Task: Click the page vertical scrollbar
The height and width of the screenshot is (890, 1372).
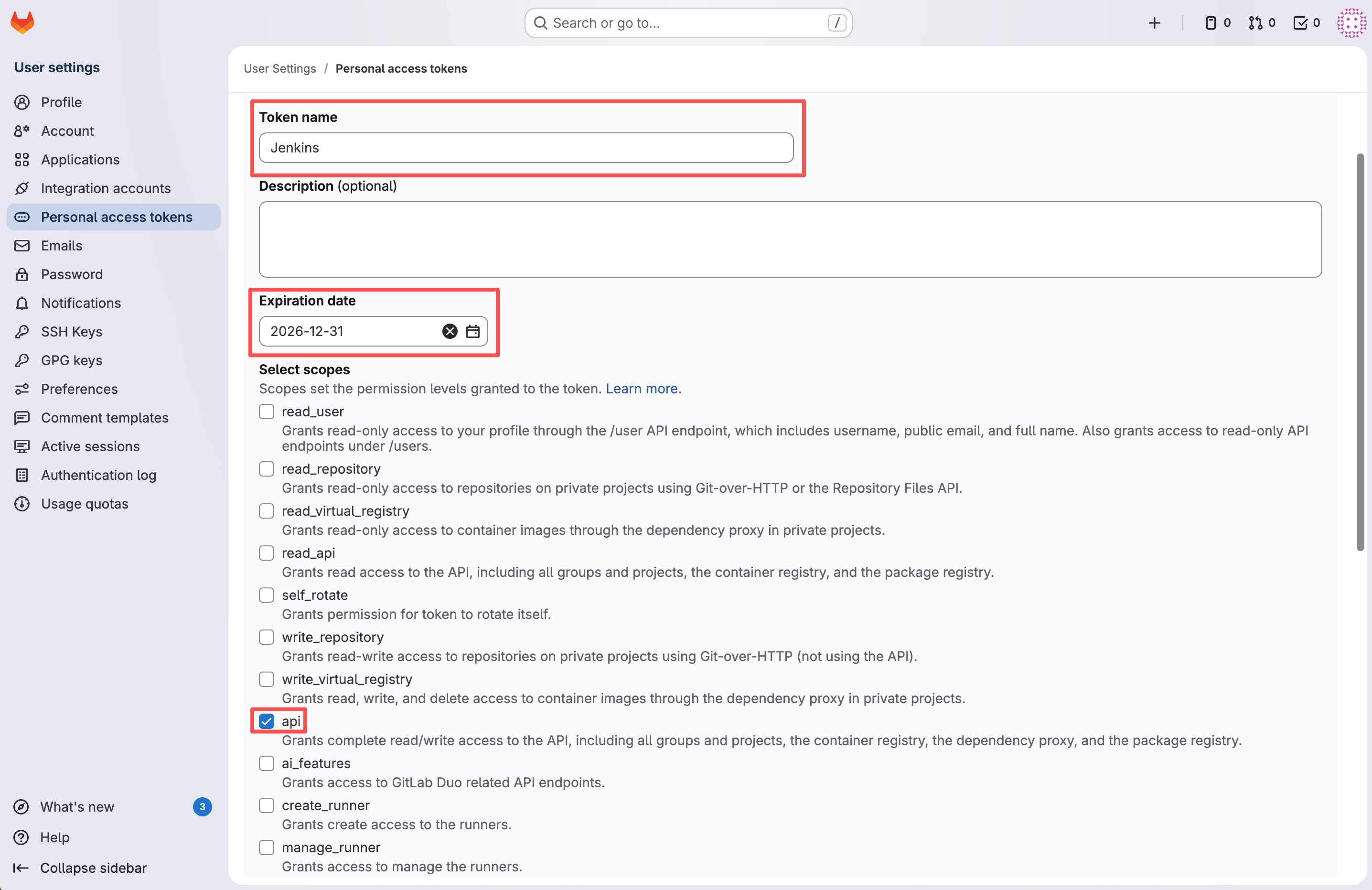Action: [1360, 352]
